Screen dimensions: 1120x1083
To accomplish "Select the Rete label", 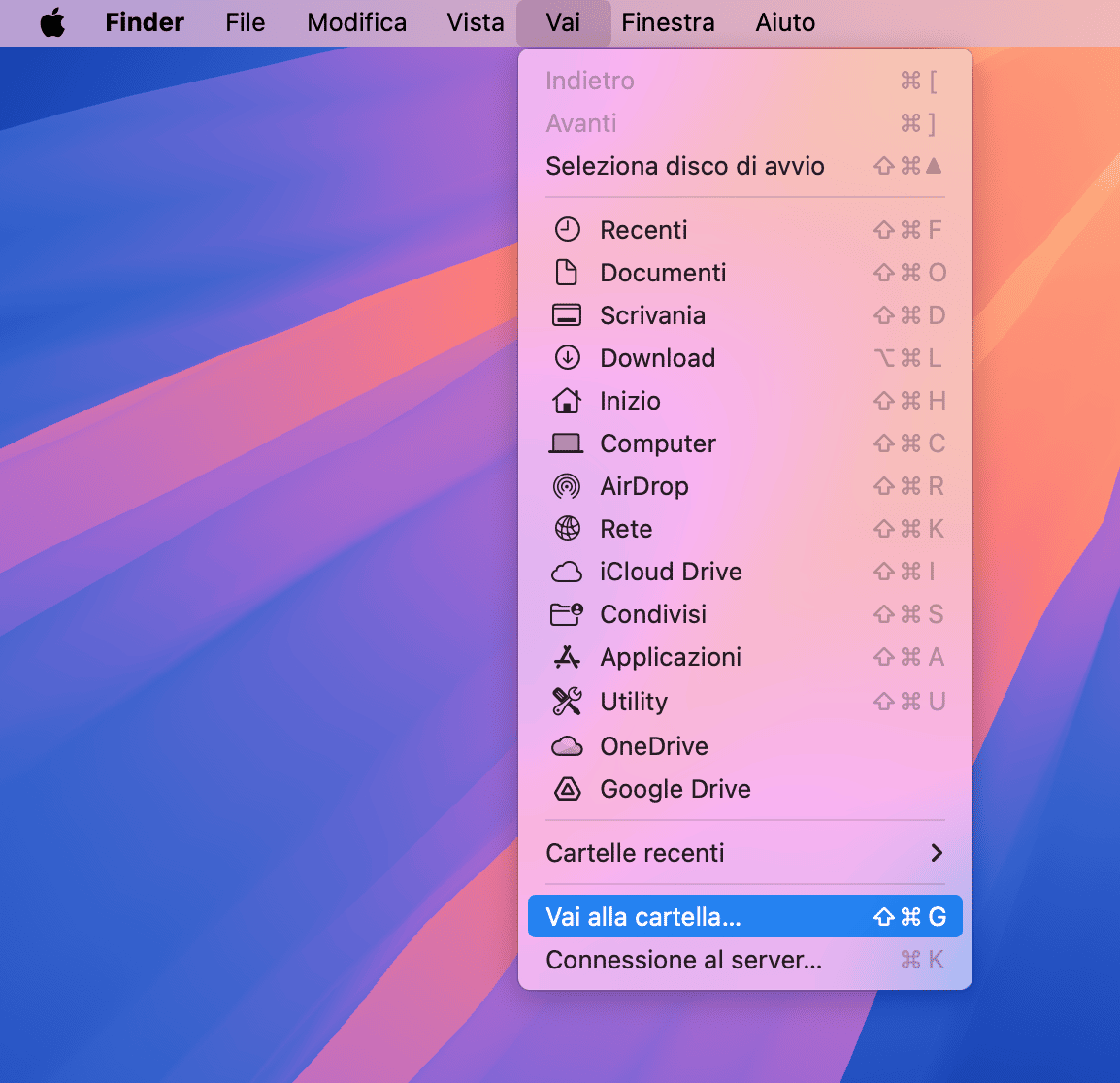I will click(626, 529).
